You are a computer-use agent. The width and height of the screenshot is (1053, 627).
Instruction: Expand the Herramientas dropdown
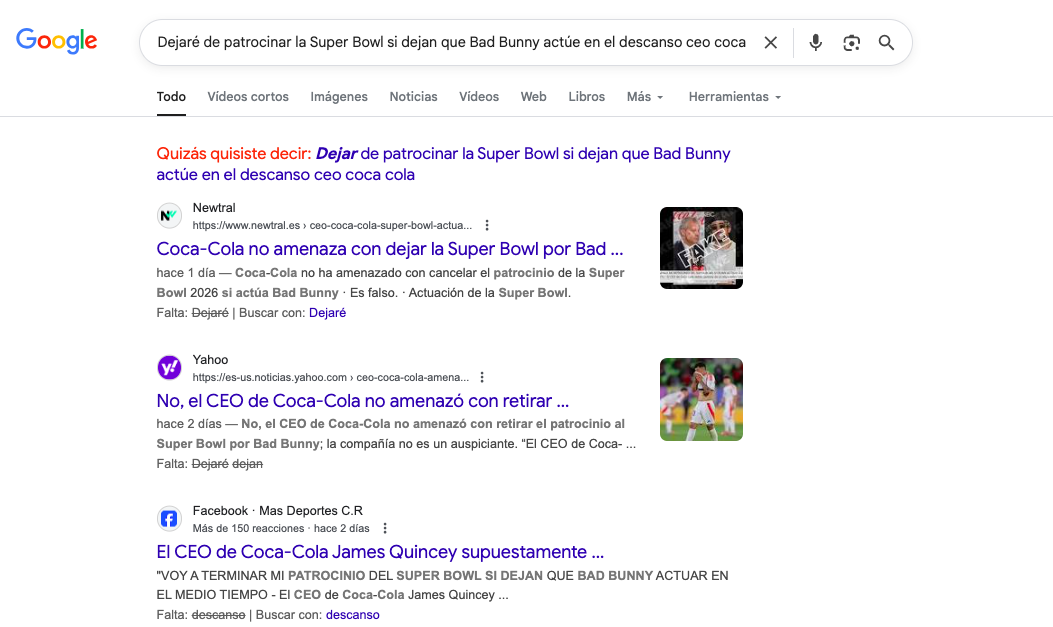coord(734,97)
